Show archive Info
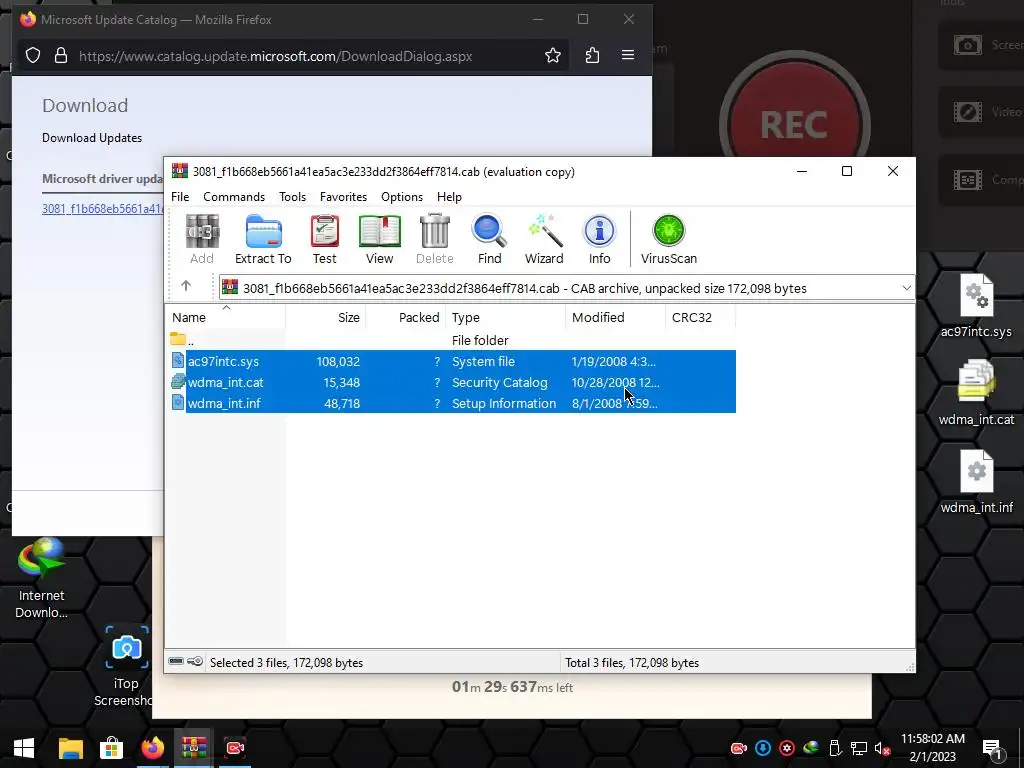The image size is (1024, 768). click(x=600, y=239)
